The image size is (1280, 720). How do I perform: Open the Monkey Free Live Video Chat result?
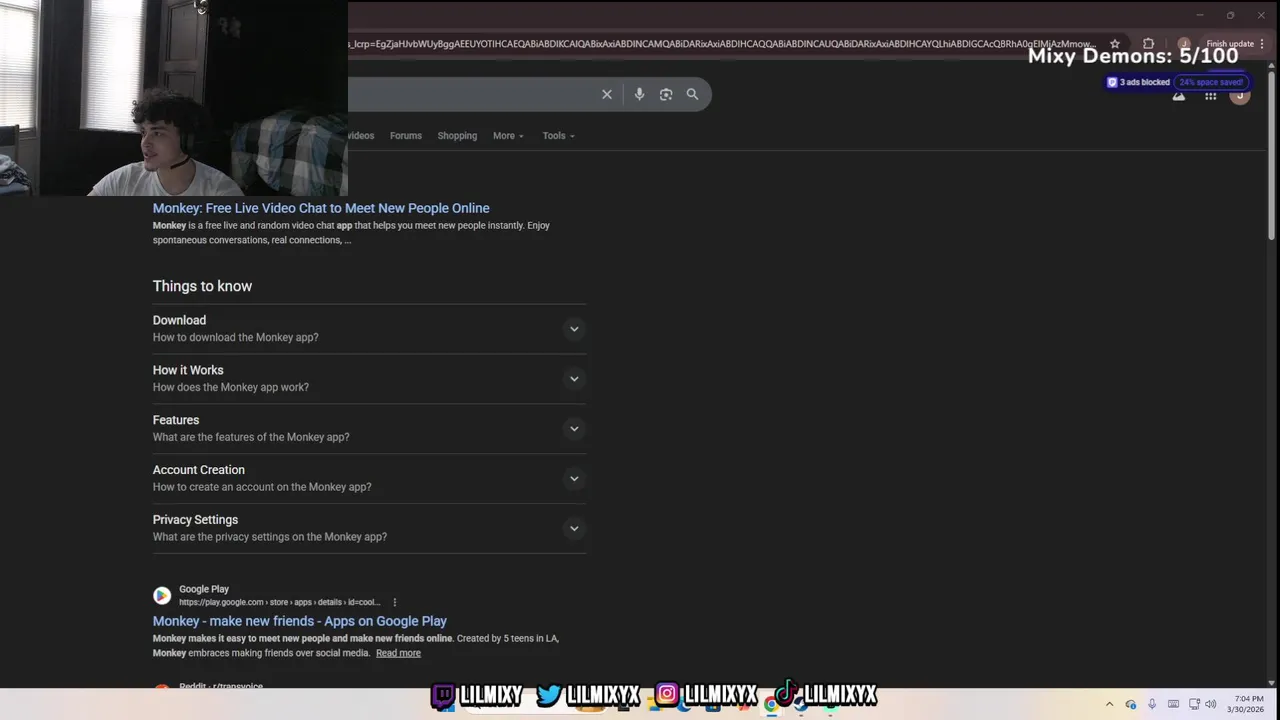coord(321,208)
